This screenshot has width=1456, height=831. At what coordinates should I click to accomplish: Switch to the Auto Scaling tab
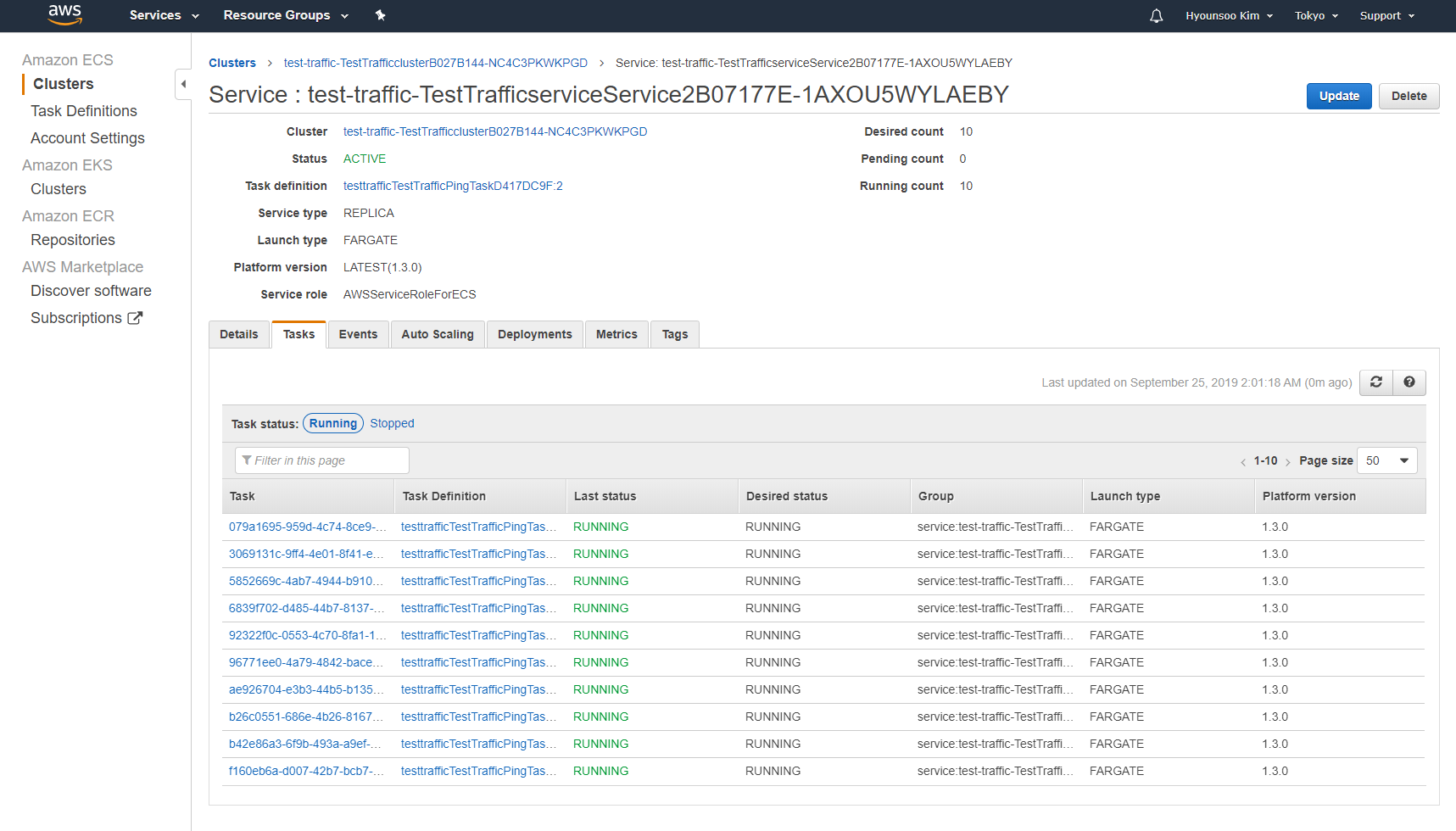tap(438, 334)
